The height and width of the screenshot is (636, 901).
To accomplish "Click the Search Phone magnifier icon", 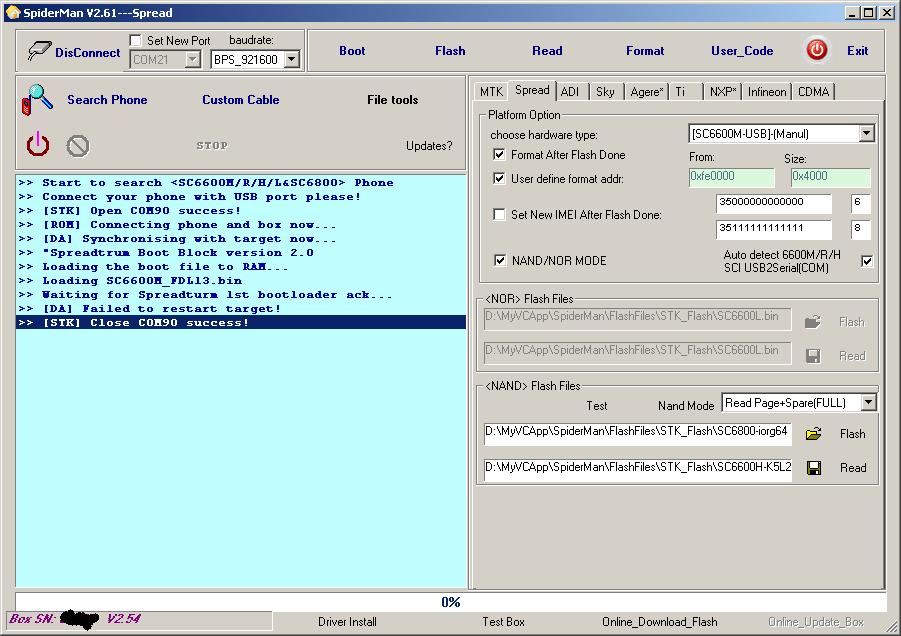I will [x=37, y=99].
